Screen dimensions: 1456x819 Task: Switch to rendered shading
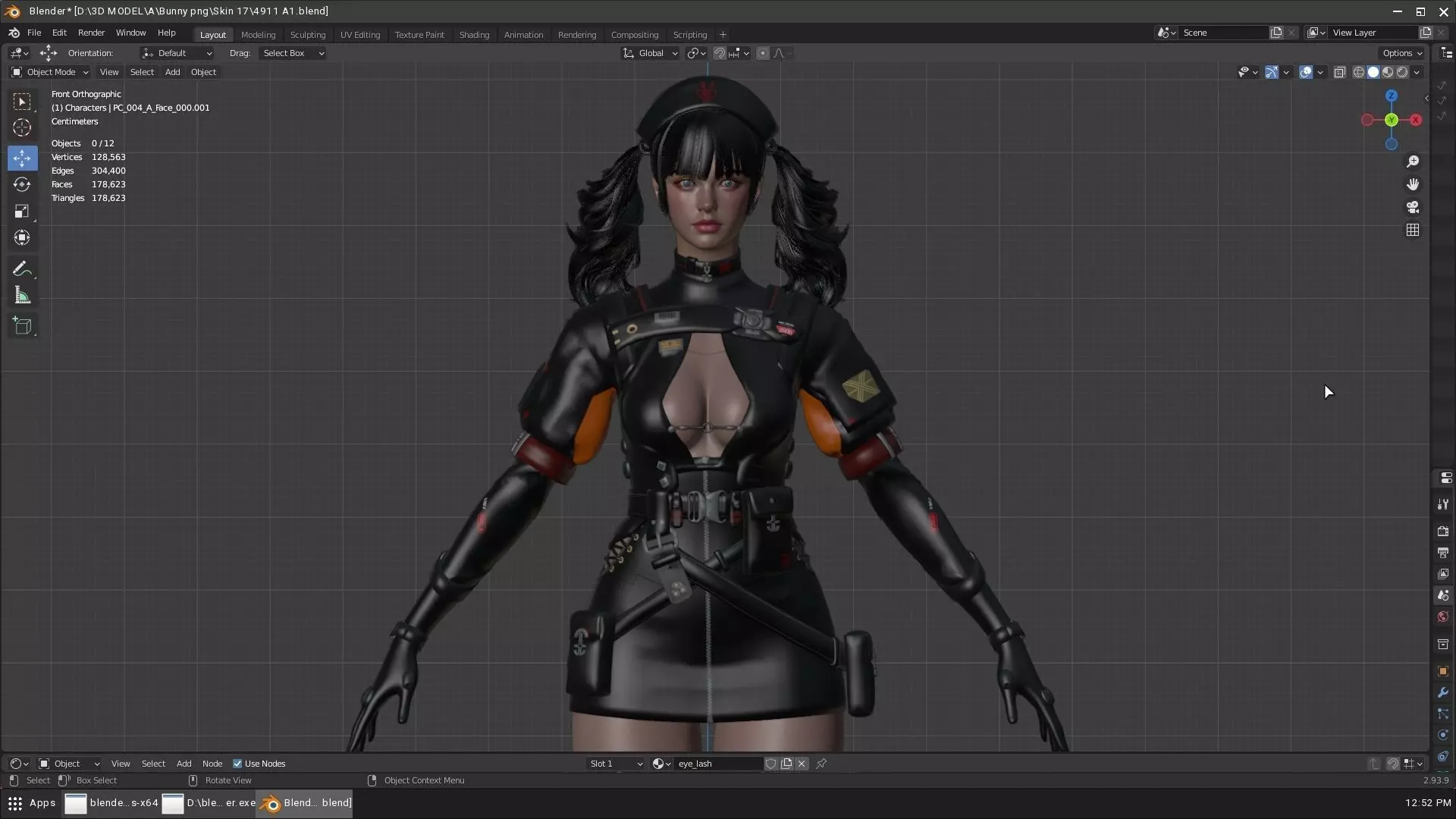tap(1402, 72)
